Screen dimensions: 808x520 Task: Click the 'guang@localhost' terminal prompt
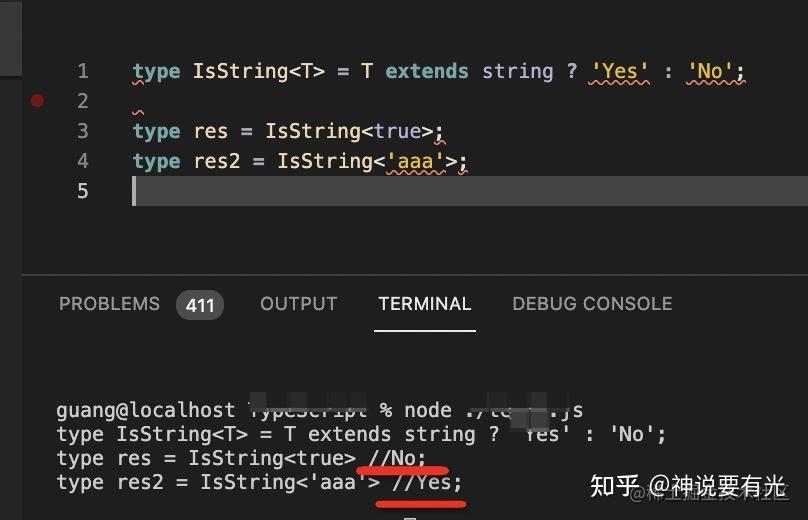(146, 410)
